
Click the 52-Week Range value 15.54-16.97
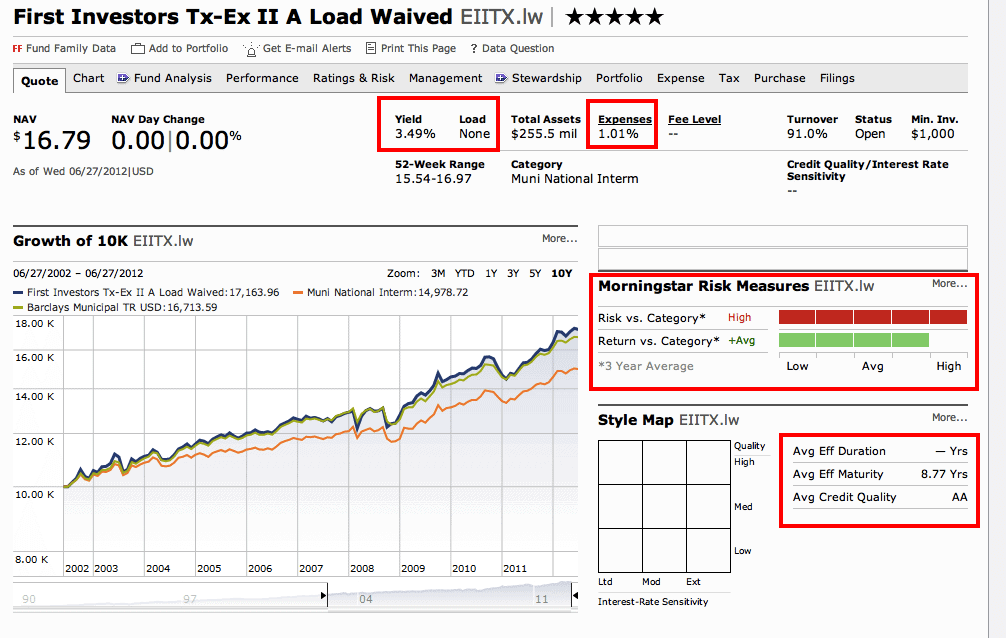pos(433,179)
